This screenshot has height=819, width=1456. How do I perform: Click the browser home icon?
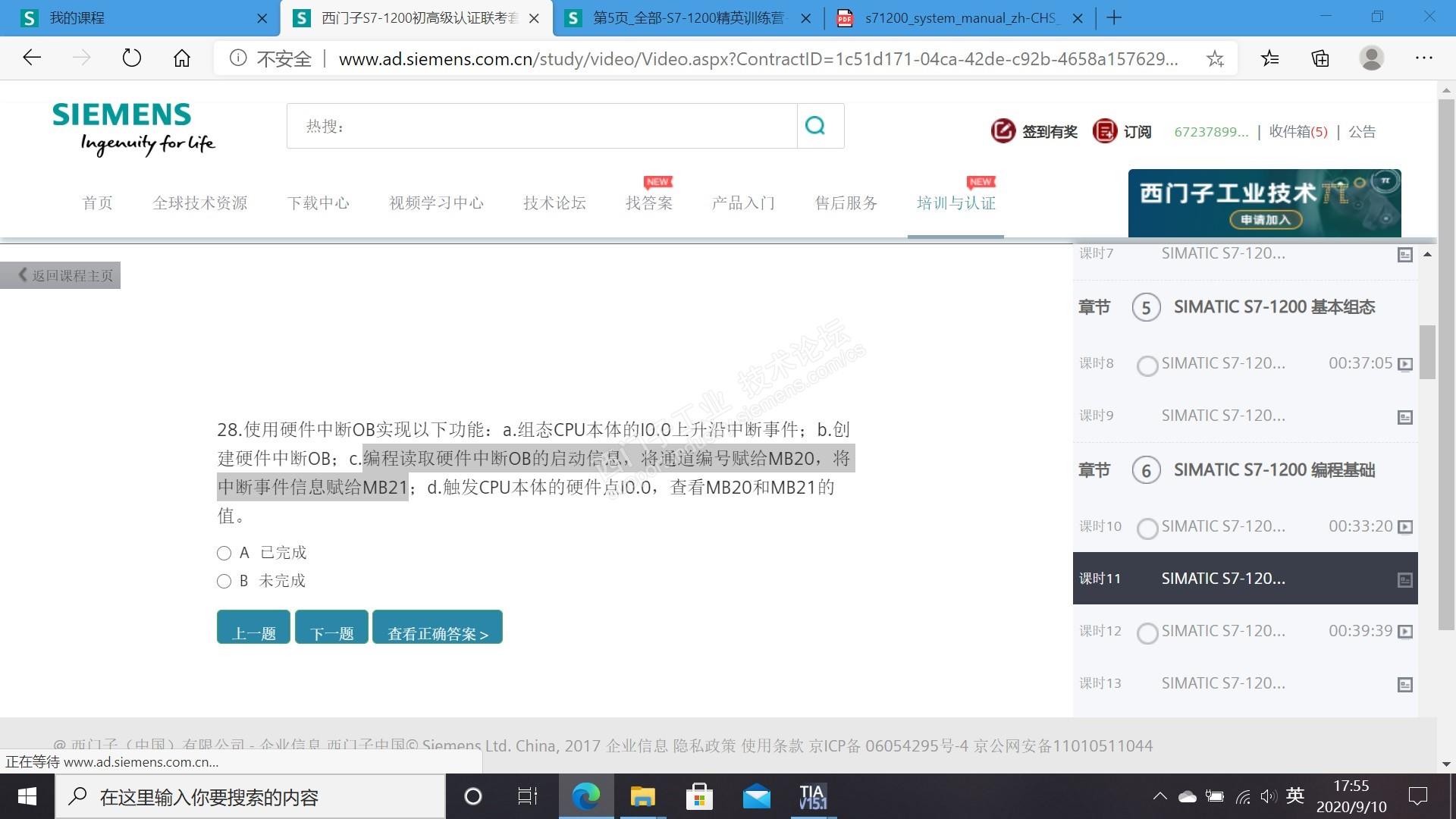[182, 58]
